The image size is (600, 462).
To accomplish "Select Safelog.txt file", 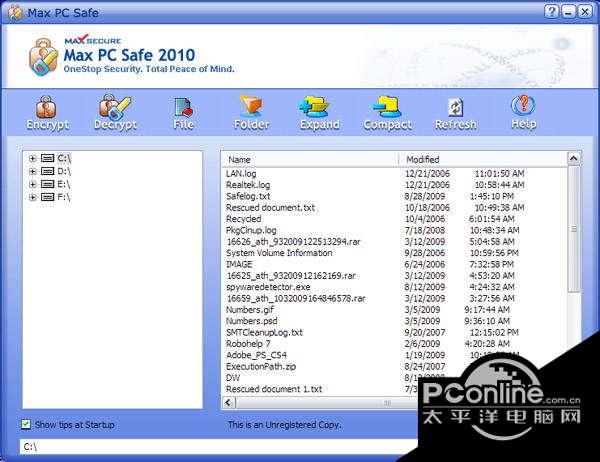I will coord(248,196).
